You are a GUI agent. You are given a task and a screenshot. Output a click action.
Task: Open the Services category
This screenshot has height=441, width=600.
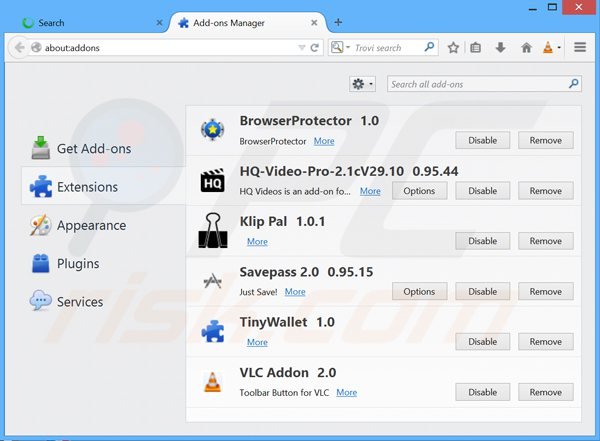[103, 302]
